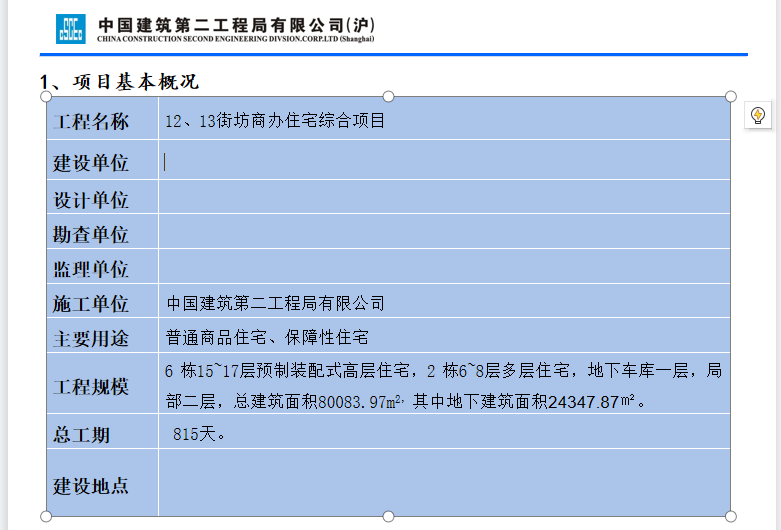Click the '中国建筑第二工程局有限公司' table cell text
Screen dimensions: 781x530
pyautogui.click(x=275, y=303)
